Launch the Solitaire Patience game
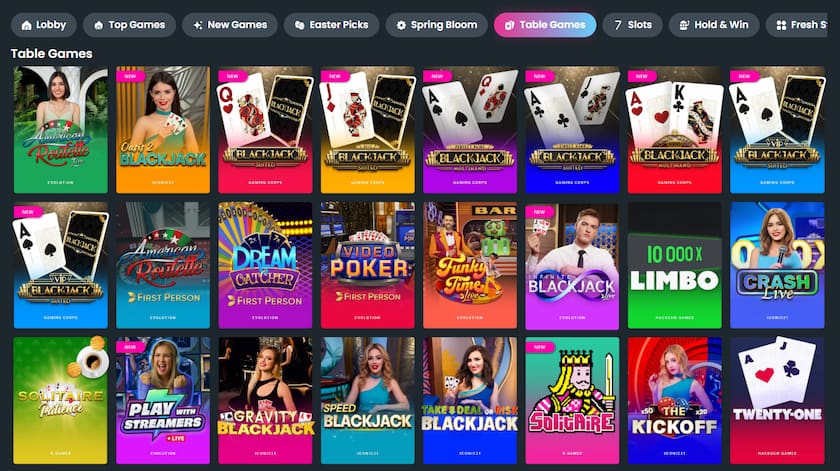 tap(61, 400)
